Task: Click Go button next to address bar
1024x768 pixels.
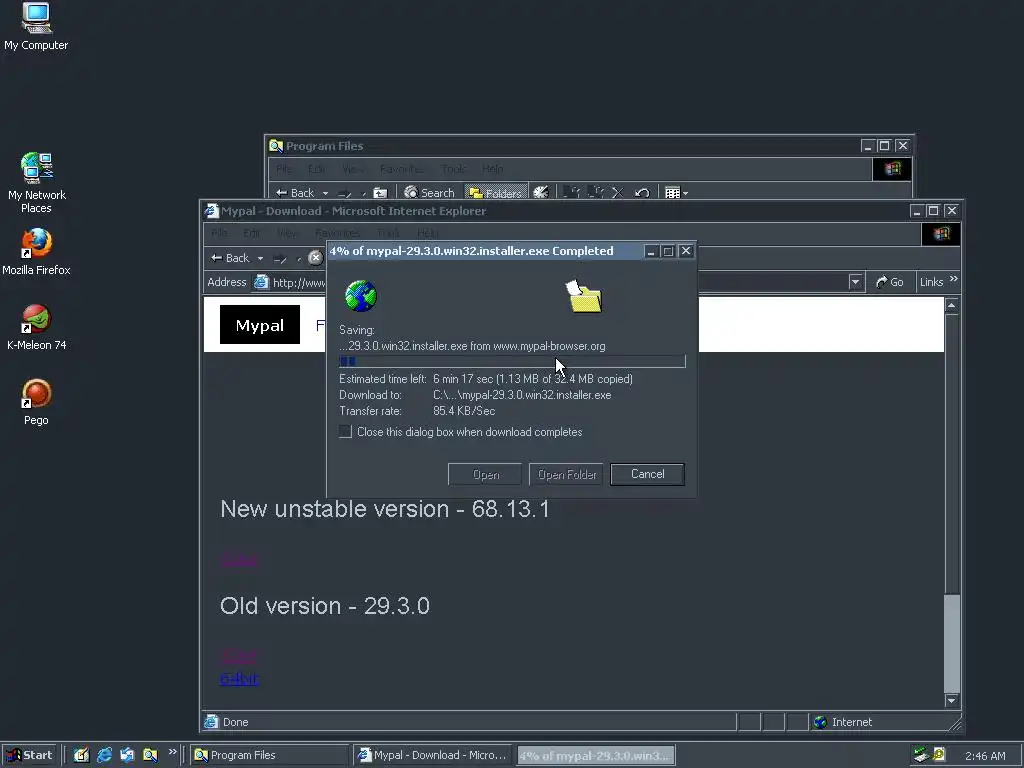Action: click(x=889, y=282)
